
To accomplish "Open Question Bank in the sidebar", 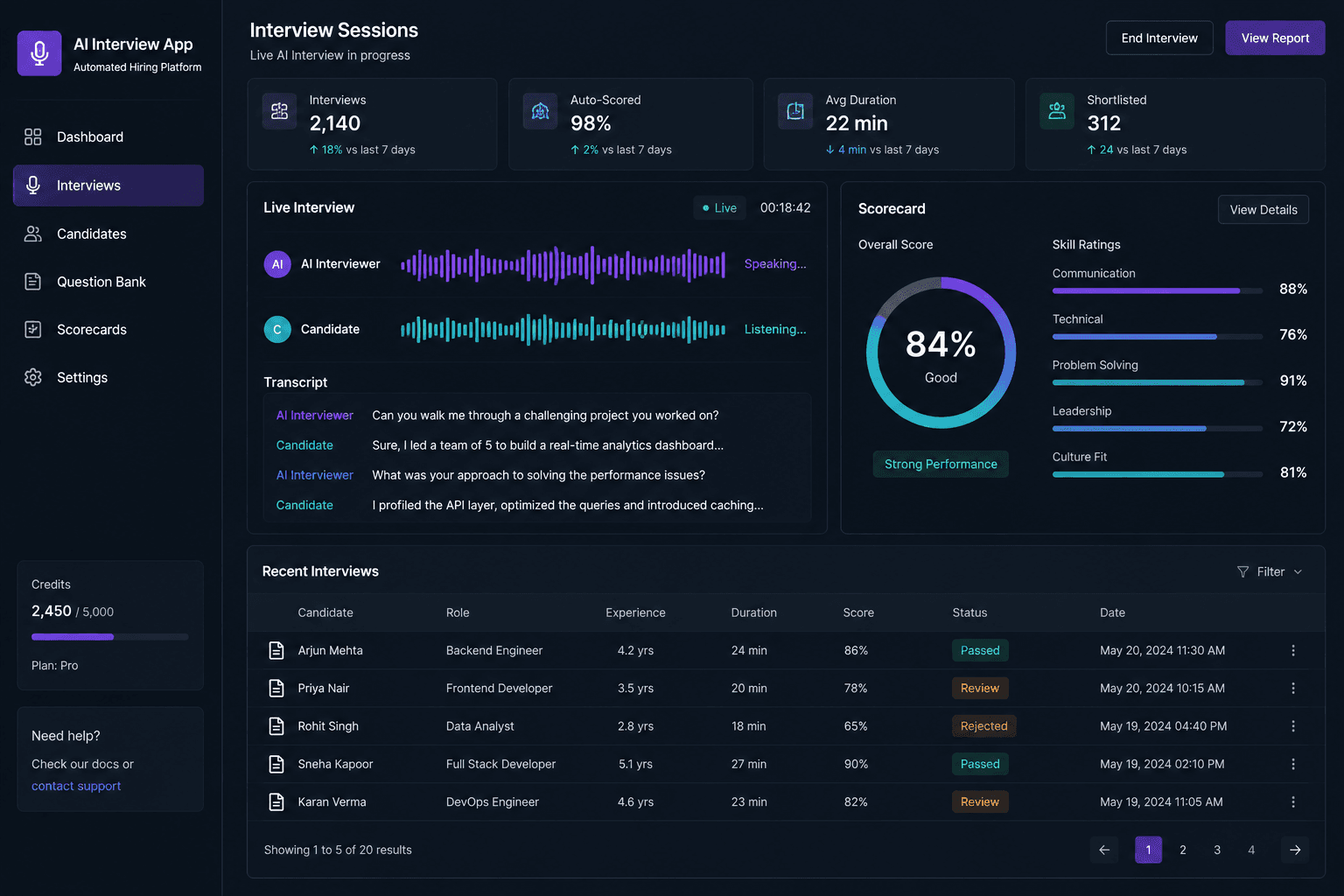I will (108, 282).
